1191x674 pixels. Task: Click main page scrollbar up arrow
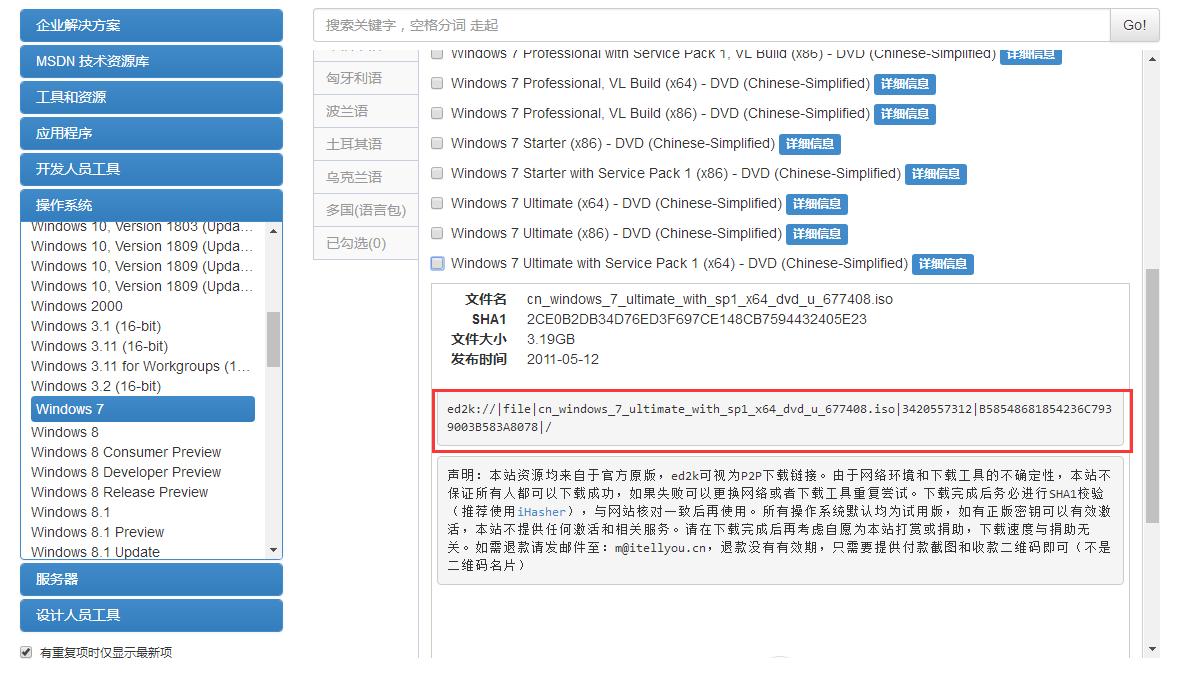[x=1152, y=59]
